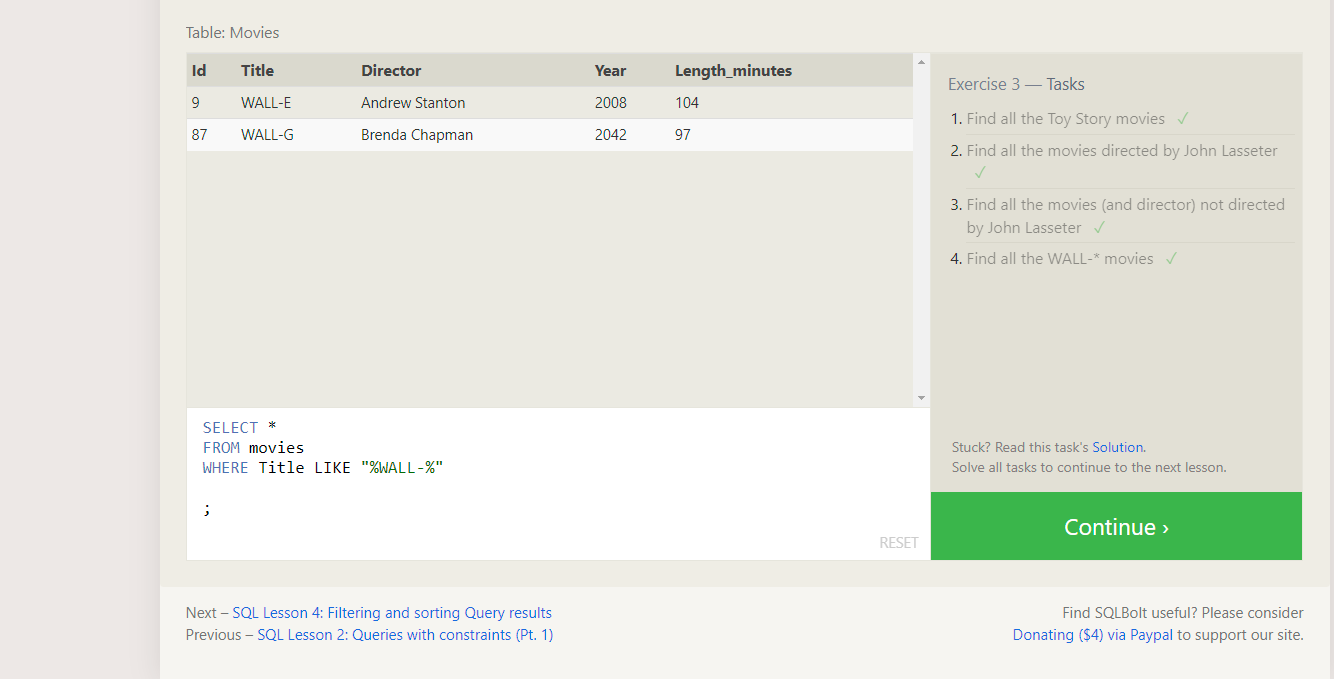The image size is (1334, 679).
Task: Click the SELECT keyword in the query
Action: pos(230,428)
